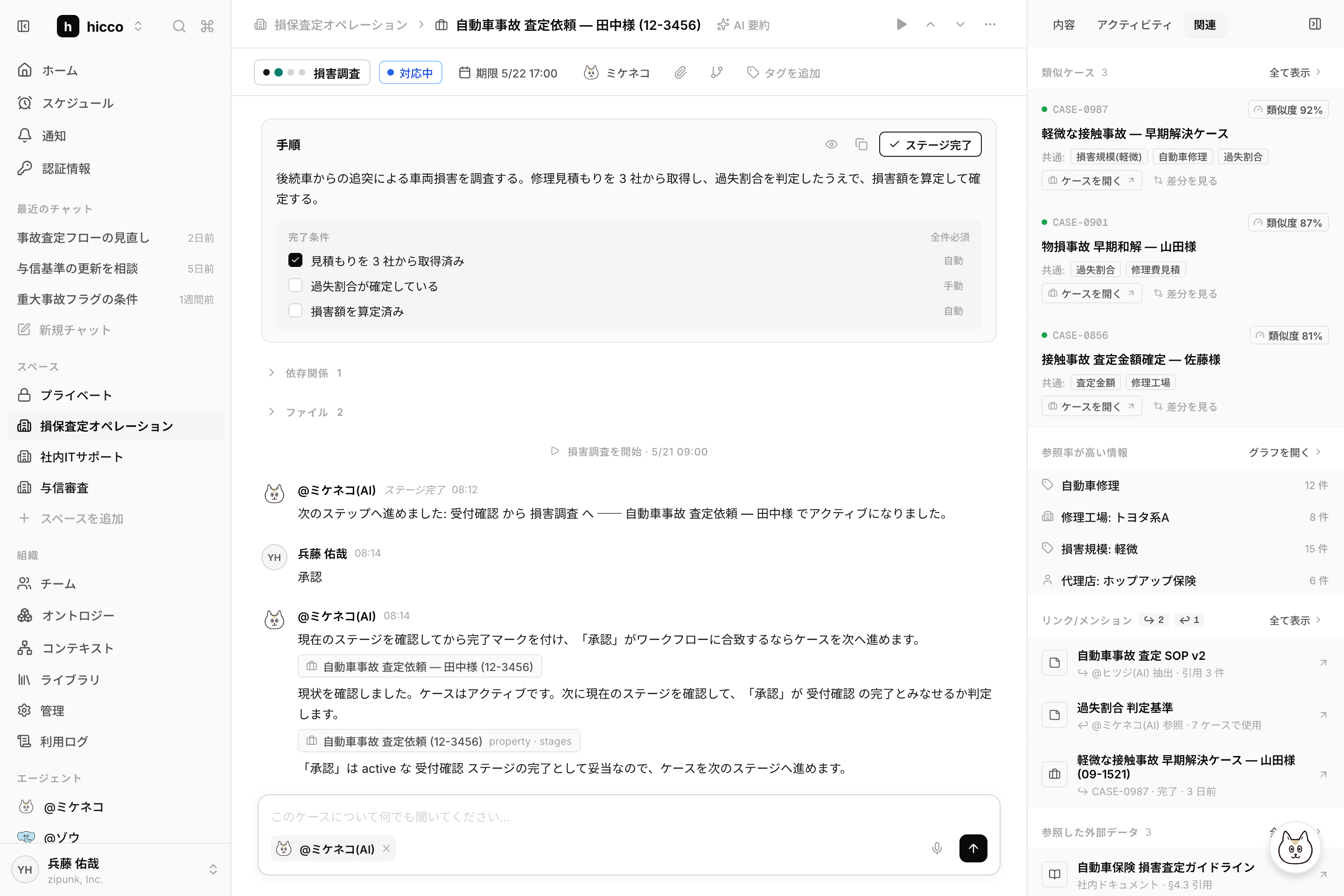Click the ステージ完了 button
Image resolution: width=1344 pixels, height=896 pixels.
[x=930, y=145]
